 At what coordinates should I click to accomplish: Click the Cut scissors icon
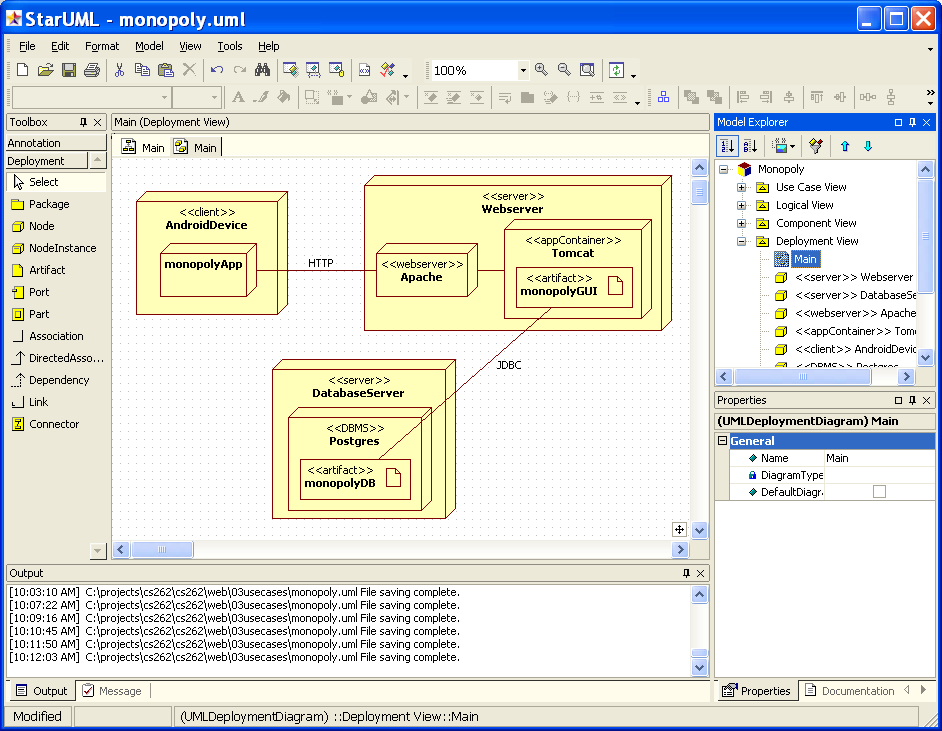point(119,70)
